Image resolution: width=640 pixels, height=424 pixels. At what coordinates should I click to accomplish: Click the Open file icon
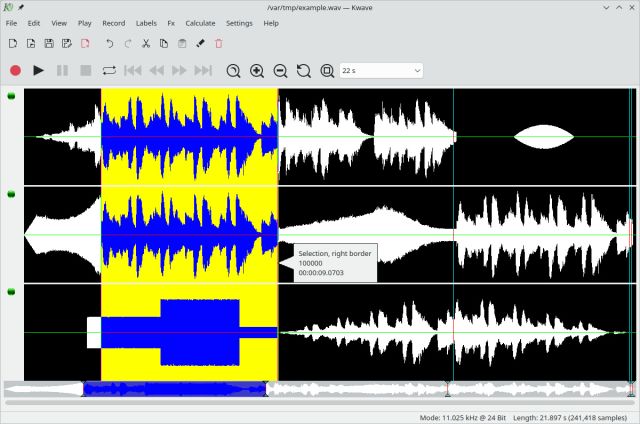[x=31, y=43]
